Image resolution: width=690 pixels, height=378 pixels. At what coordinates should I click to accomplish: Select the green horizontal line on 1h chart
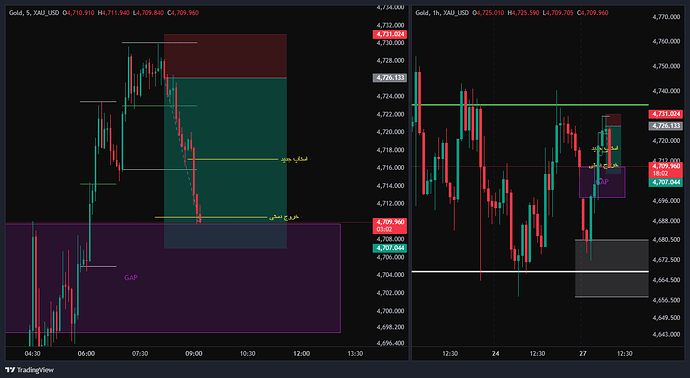[x=530, y=105]
